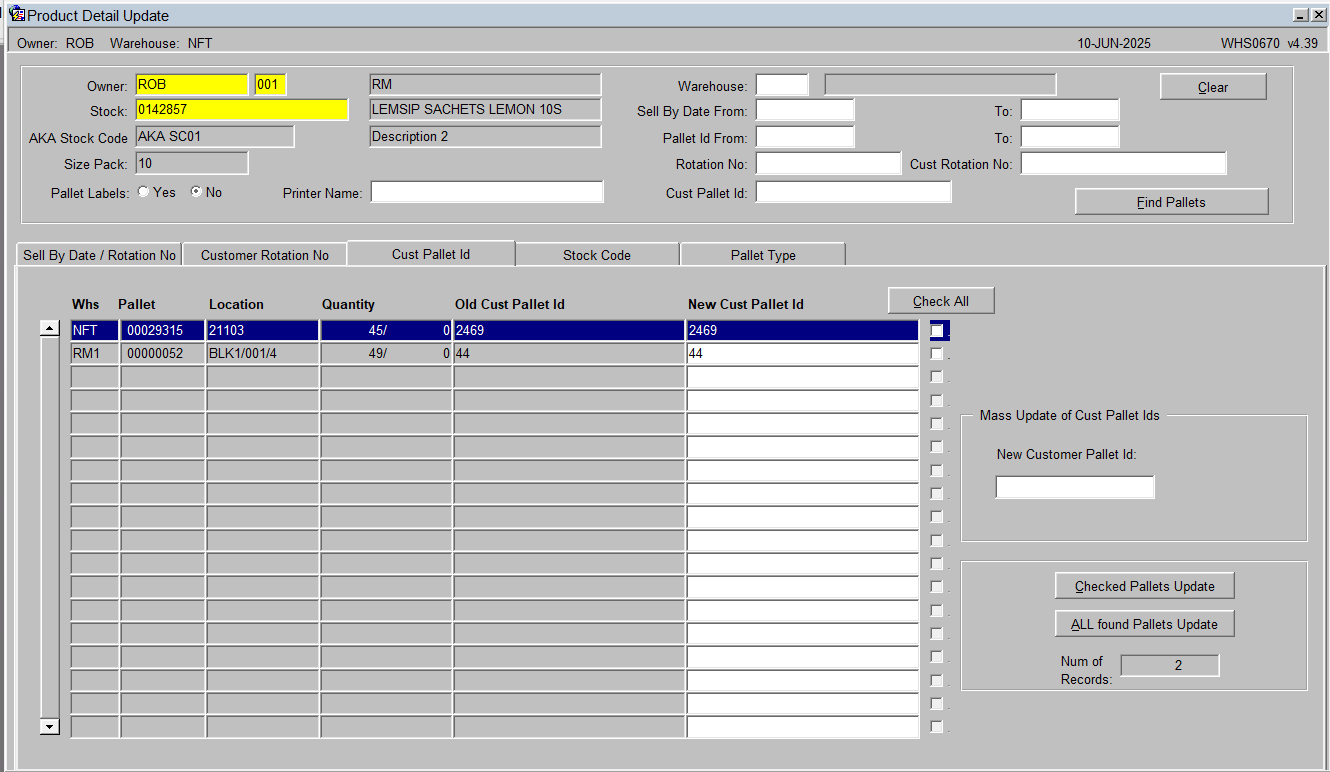Select Yes for Pallet Labels
This screenshot has width=1330, height=772.
pyautogui.click(x=144, y=192)
